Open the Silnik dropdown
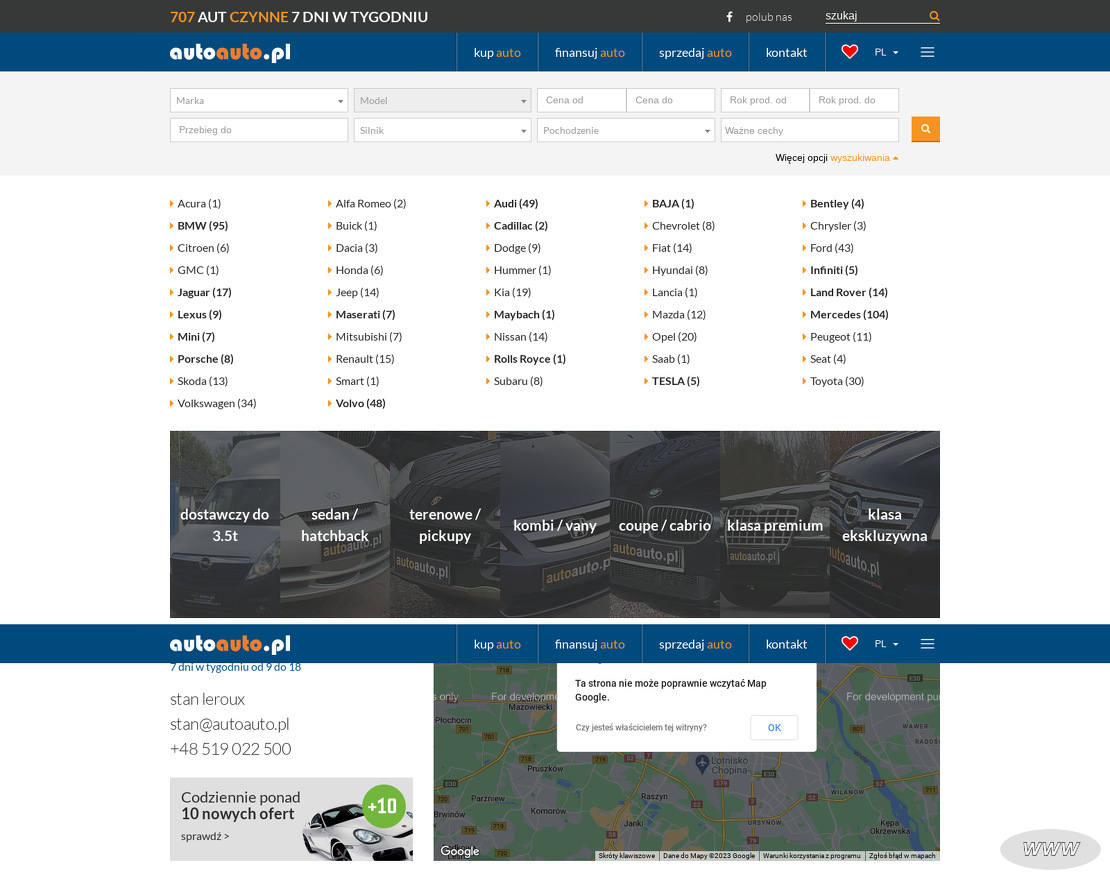 pyautogui.click(x=442, y=130)
